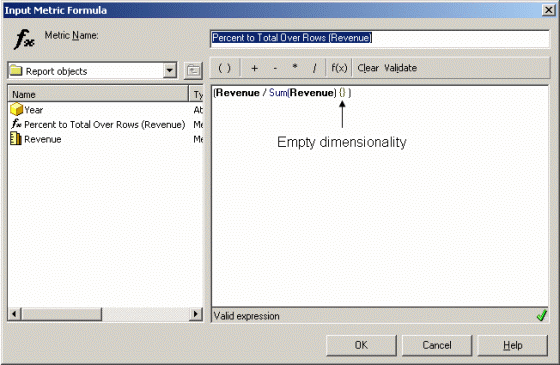Viewport: 560px width, 365px height.
Task: Click the fx icon beside Percent to Total row
Action: pyautogui.click(x=16, y=124)
